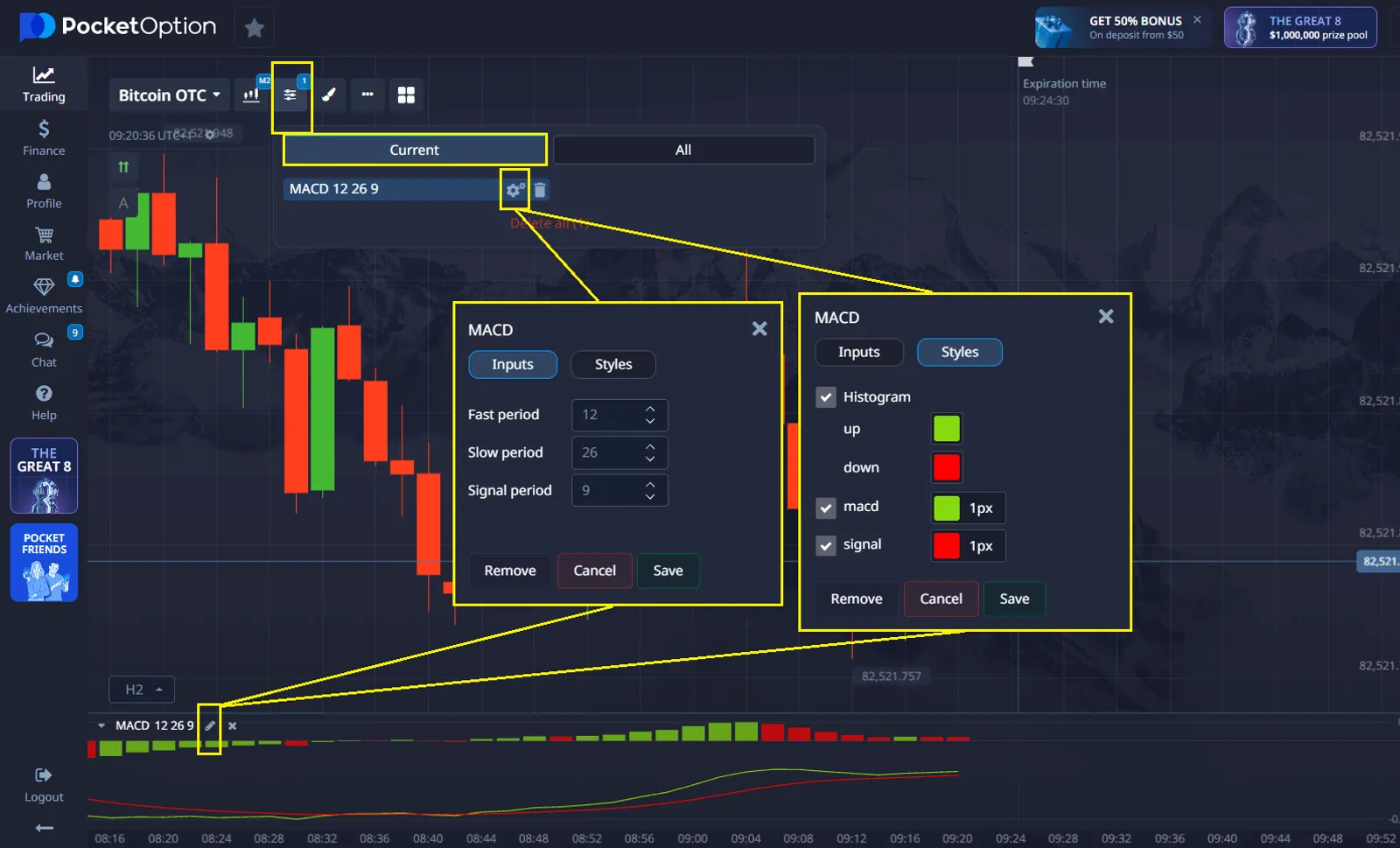Viewport: 1400px width, 848px height.
Task: Select Styles tab in left MACD dialog
Action: (x=613, y=364)
